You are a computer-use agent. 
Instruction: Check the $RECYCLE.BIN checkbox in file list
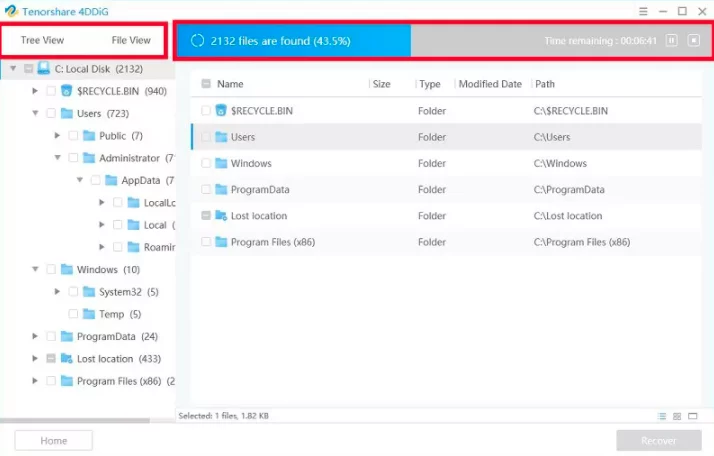coord(206,110)
